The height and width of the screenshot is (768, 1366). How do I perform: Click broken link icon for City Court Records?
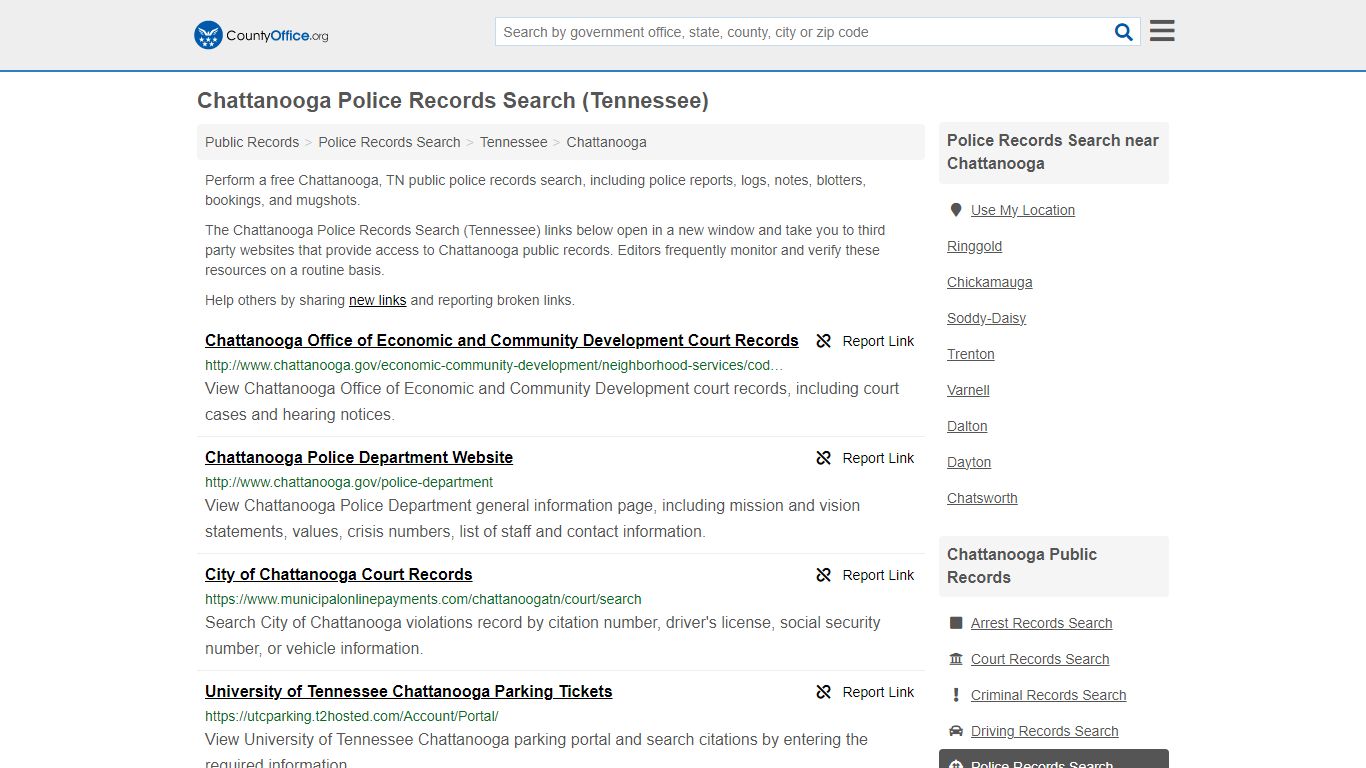click(824, 575)
